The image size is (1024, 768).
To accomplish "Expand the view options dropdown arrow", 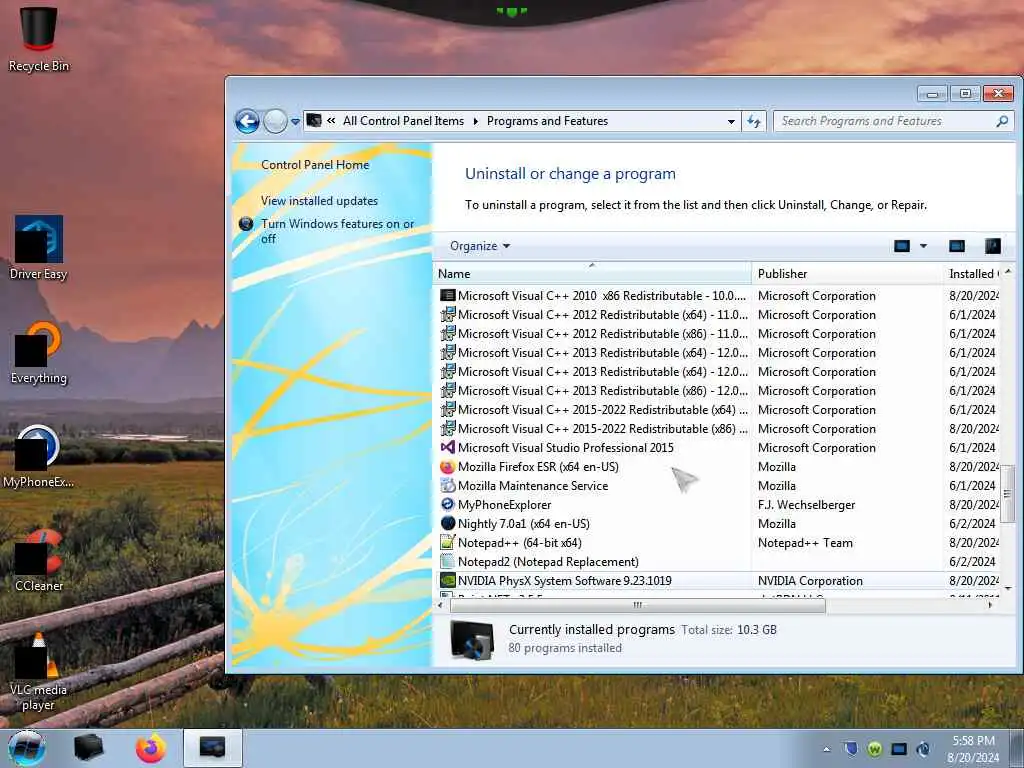I will point(923,246).
